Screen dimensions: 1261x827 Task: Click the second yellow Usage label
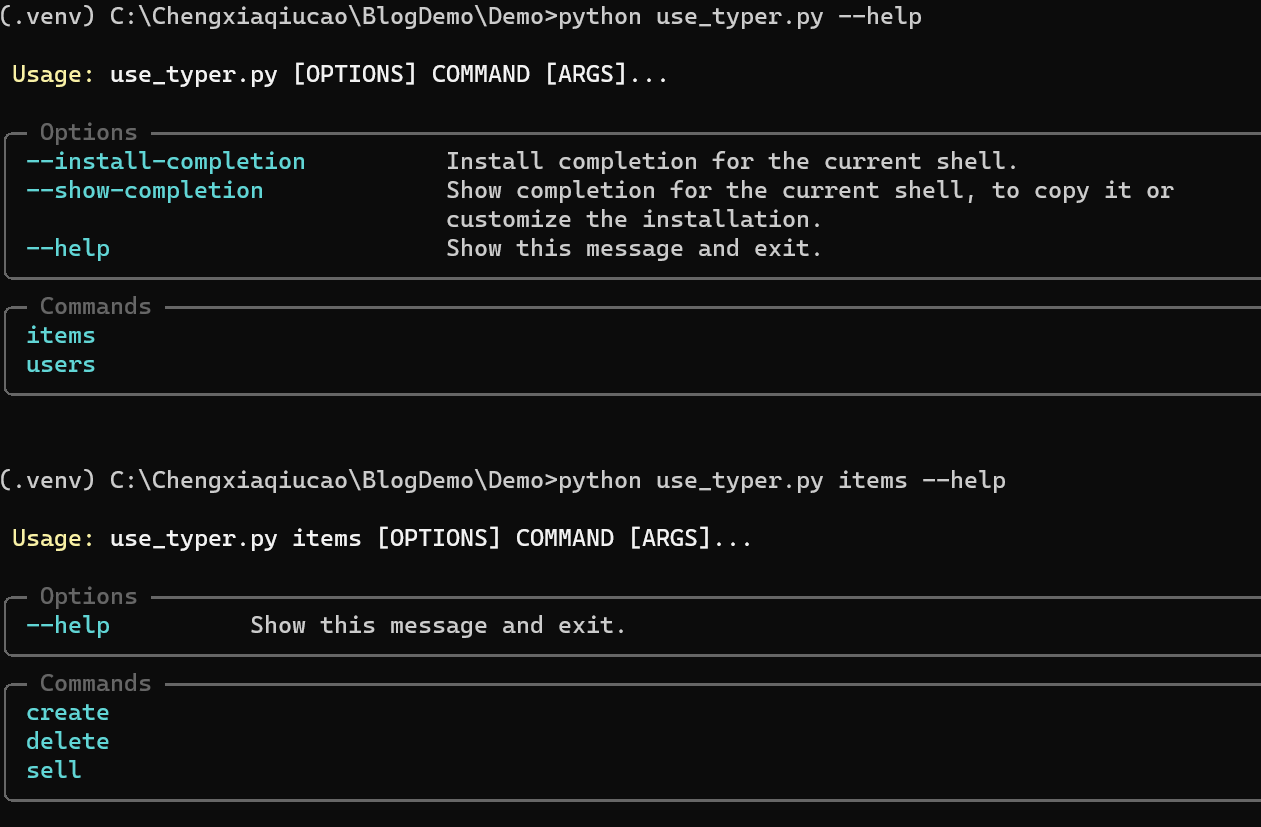coord(54,538)
